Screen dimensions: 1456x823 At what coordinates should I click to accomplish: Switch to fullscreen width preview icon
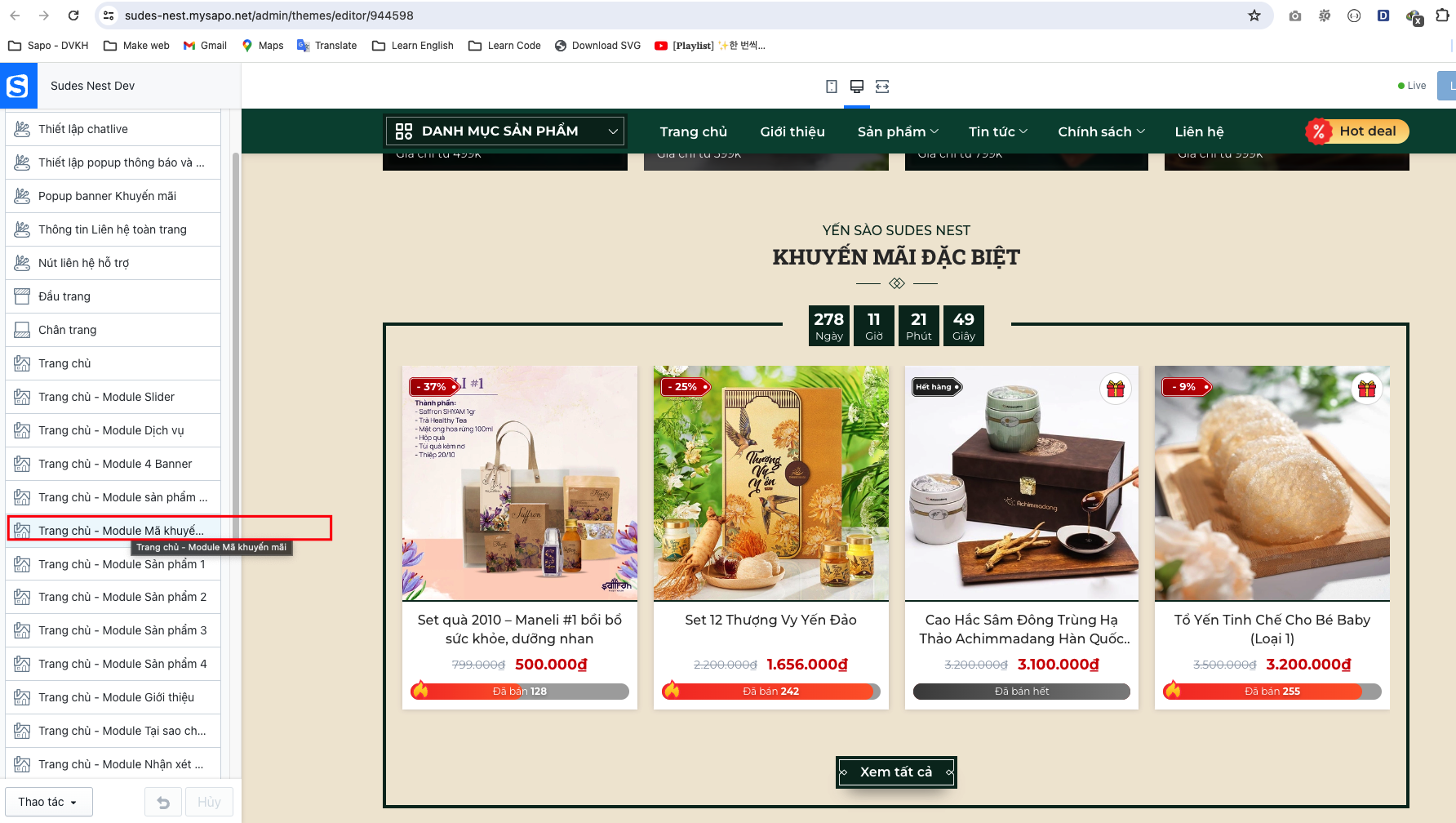click(x=882, y=87)
